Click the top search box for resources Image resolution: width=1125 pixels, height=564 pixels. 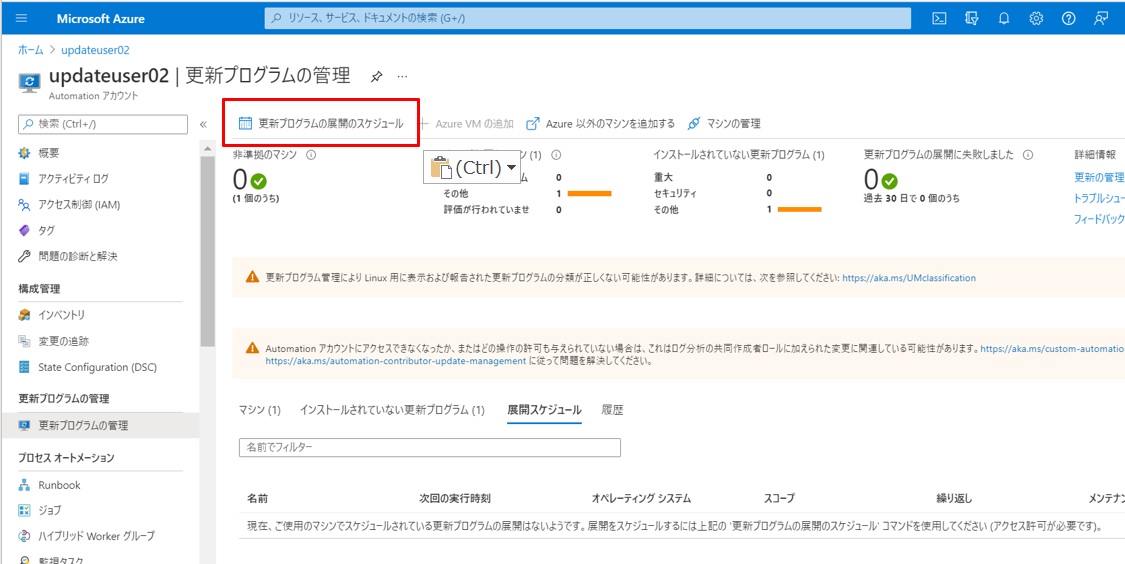(x=588, y=19)
